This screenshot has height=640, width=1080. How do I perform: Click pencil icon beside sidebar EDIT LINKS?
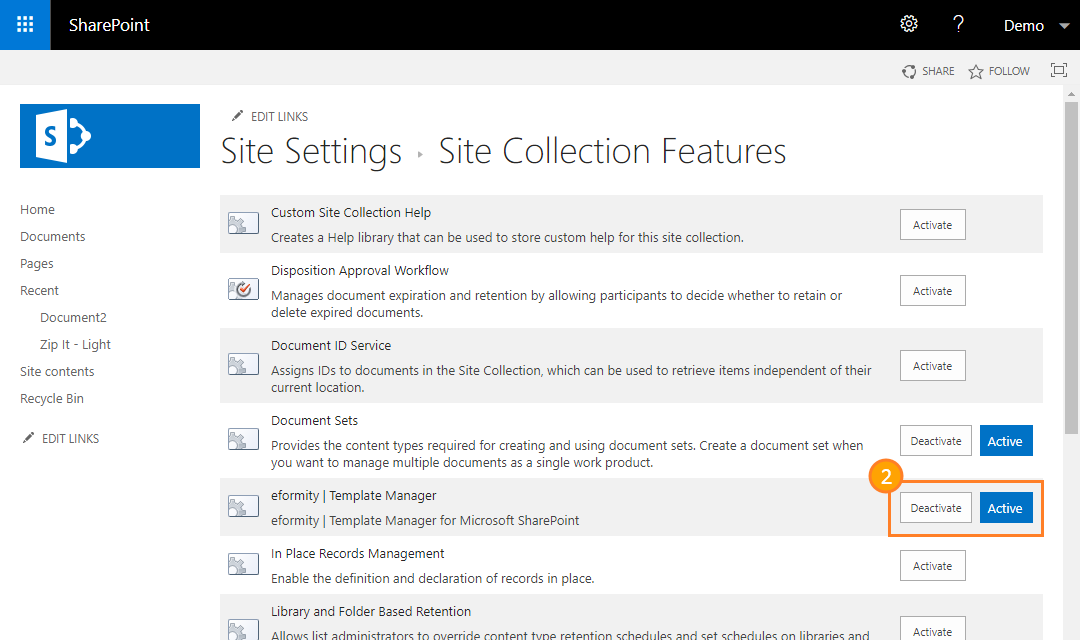pyautogui.click(x=28, y=437)
